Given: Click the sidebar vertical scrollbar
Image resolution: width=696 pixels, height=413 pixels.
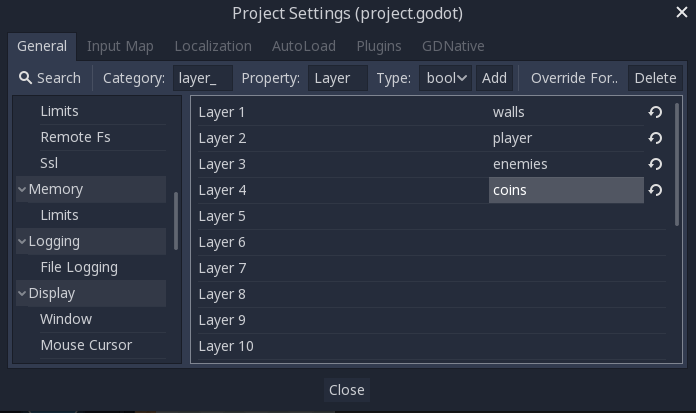Looking at the screenshot, I should pyautogui.click(x=176, y=221).
